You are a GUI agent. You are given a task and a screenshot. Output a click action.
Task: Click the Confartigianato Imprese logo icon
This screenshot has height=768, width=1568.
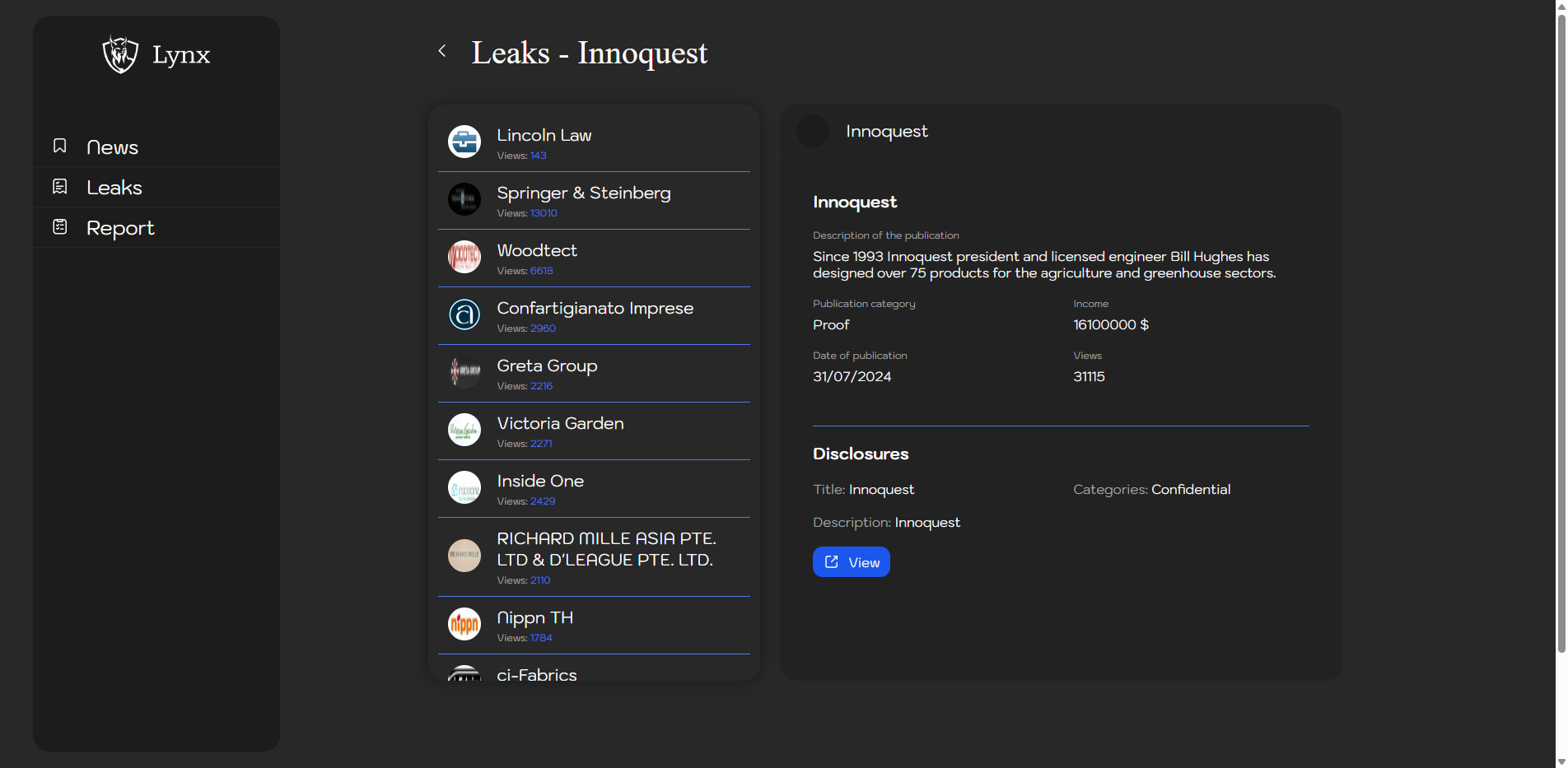(x=464, y=314)
